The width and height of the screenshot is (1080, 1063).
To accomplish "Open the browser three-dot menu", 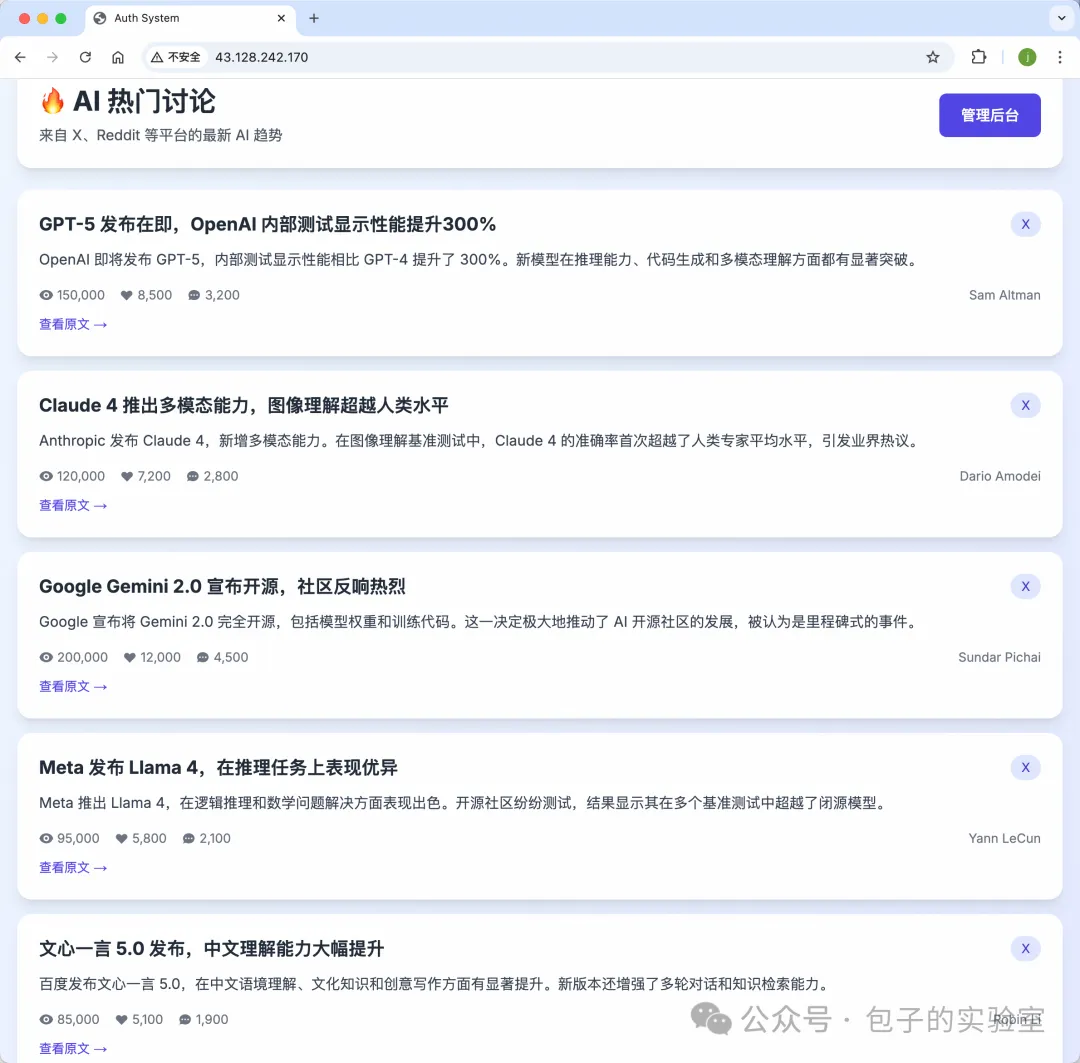I will tap(1059, 57).
